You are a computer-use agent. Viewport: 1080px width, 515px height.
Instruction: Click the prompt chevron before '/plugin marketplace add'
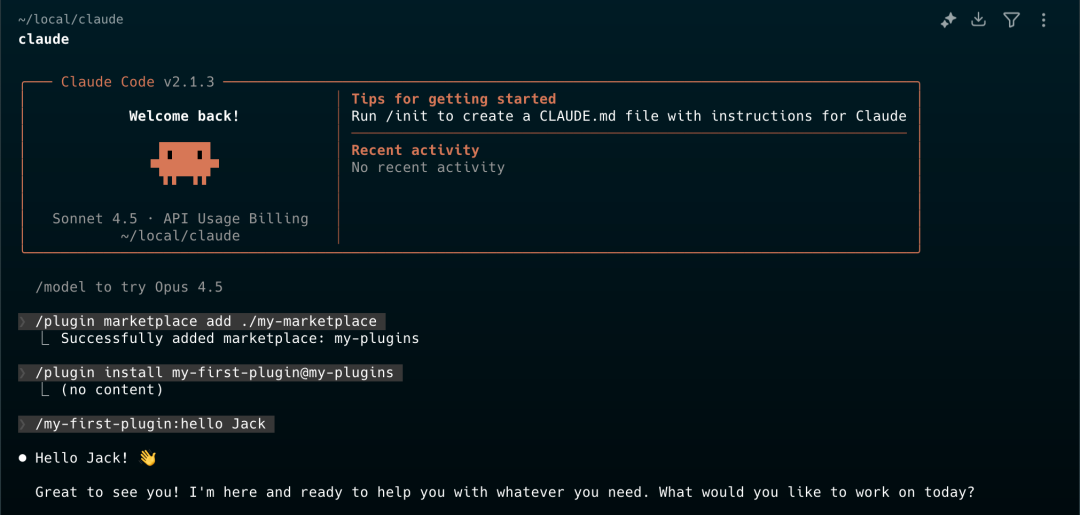[x=23, y=322]
